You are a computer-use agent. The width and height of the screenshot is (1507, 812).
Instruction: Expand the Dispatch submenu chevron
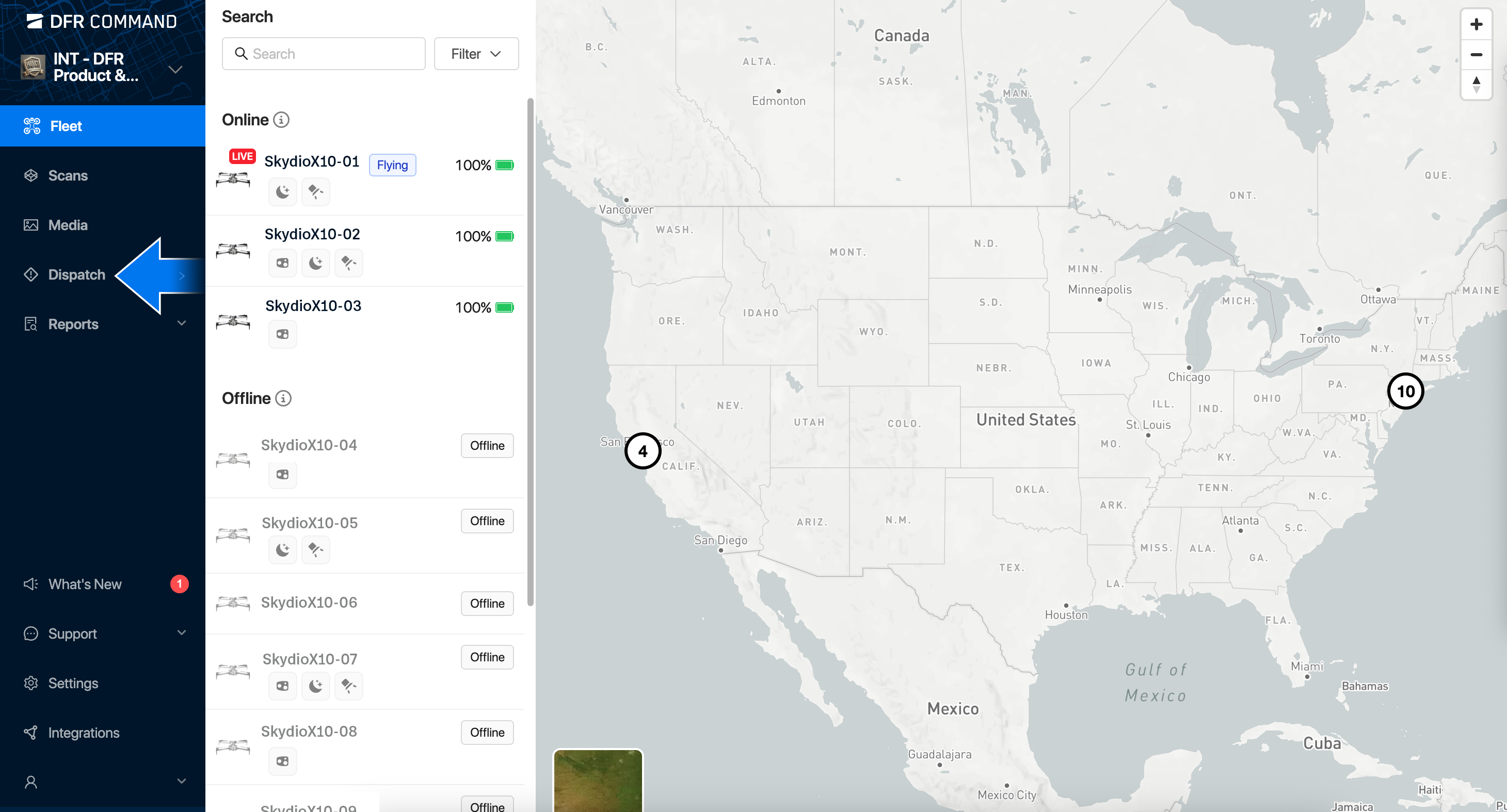pyautogui.click(x=182, y=275)
